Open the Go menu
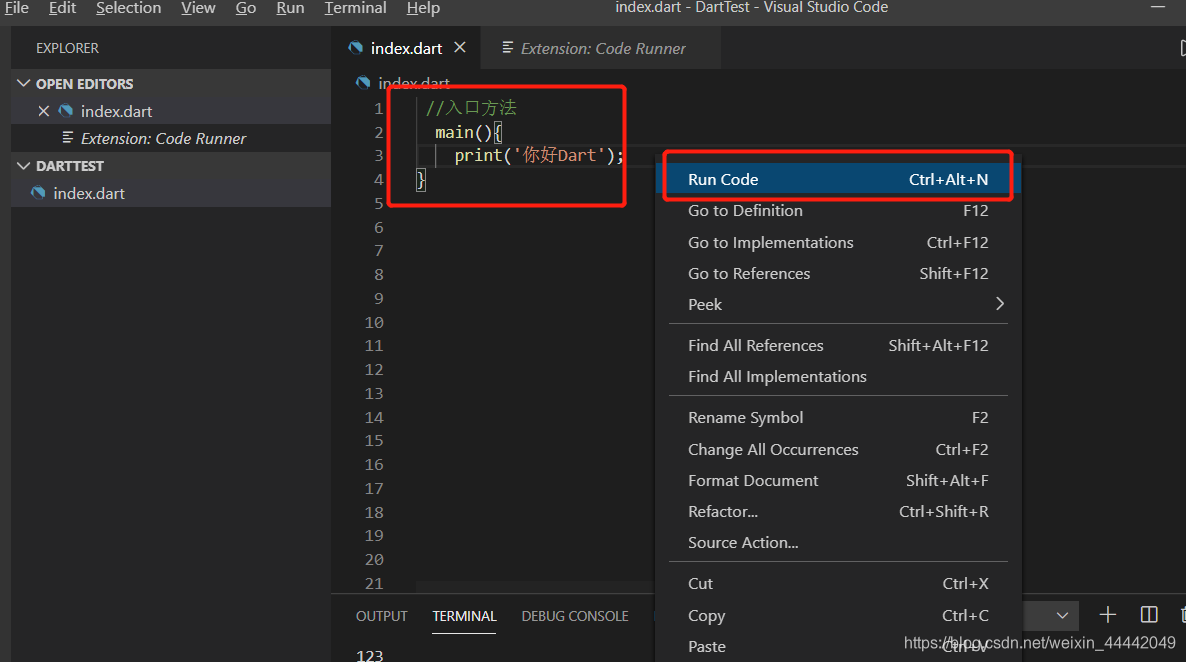This screenshot has width=1186, height=662. pos(246,8)
